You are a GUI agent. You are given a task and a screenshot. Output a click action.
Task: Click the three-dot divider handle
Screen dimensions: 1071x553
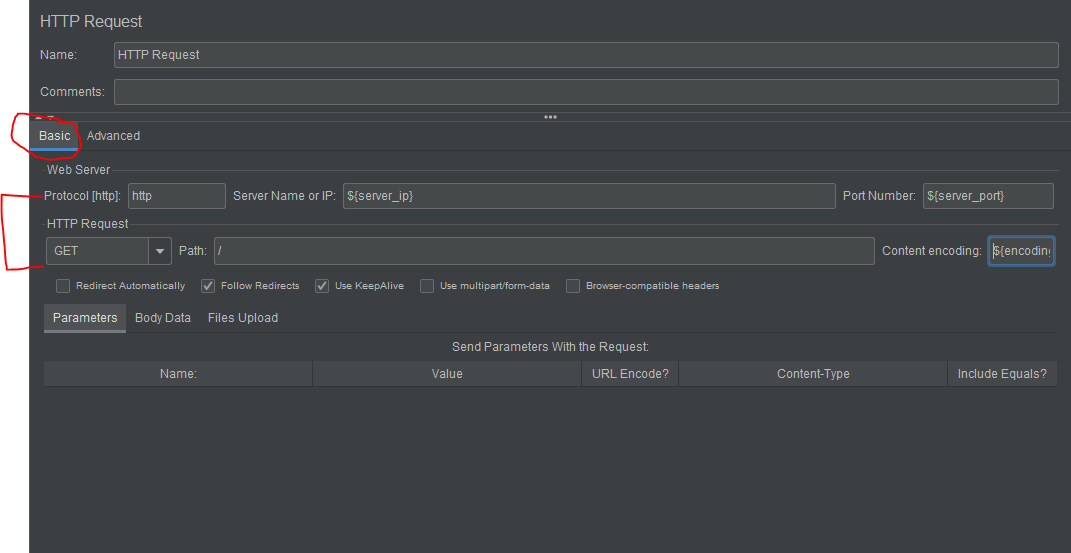(x=551, y=117)
